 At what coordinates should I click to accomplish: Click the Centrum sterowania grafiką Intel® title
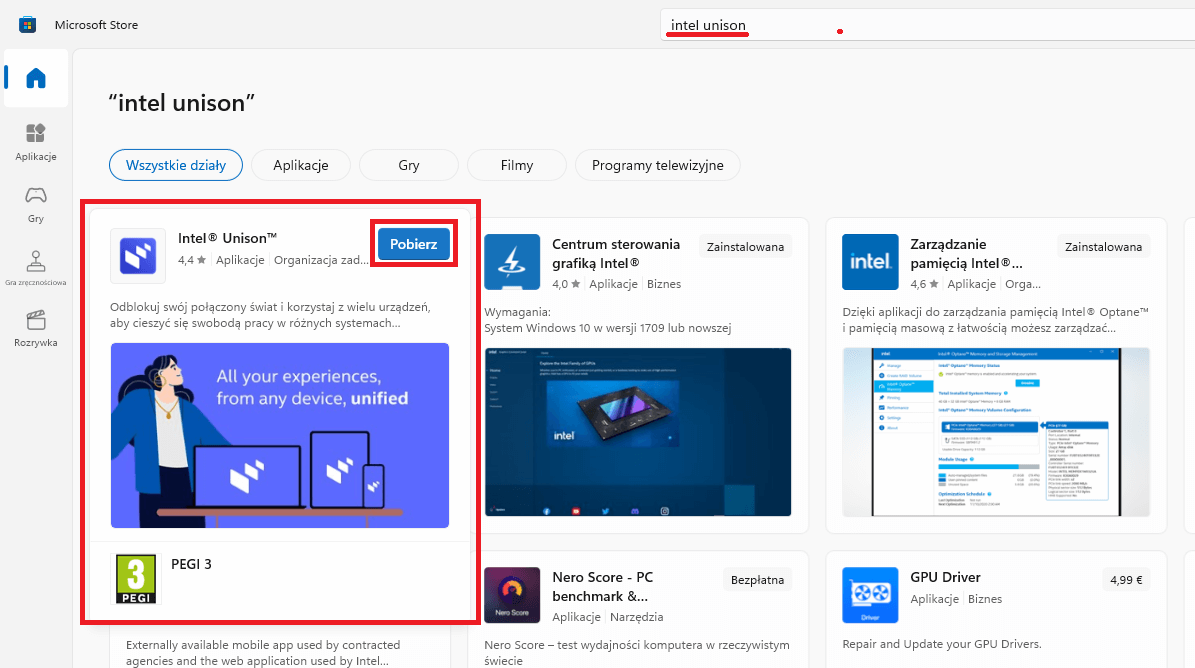[616, 254]
